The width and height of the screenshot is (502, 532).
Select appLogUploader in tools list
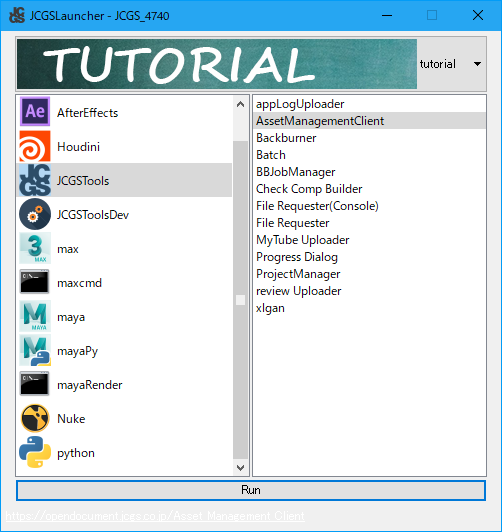click(x=369, y=104)
